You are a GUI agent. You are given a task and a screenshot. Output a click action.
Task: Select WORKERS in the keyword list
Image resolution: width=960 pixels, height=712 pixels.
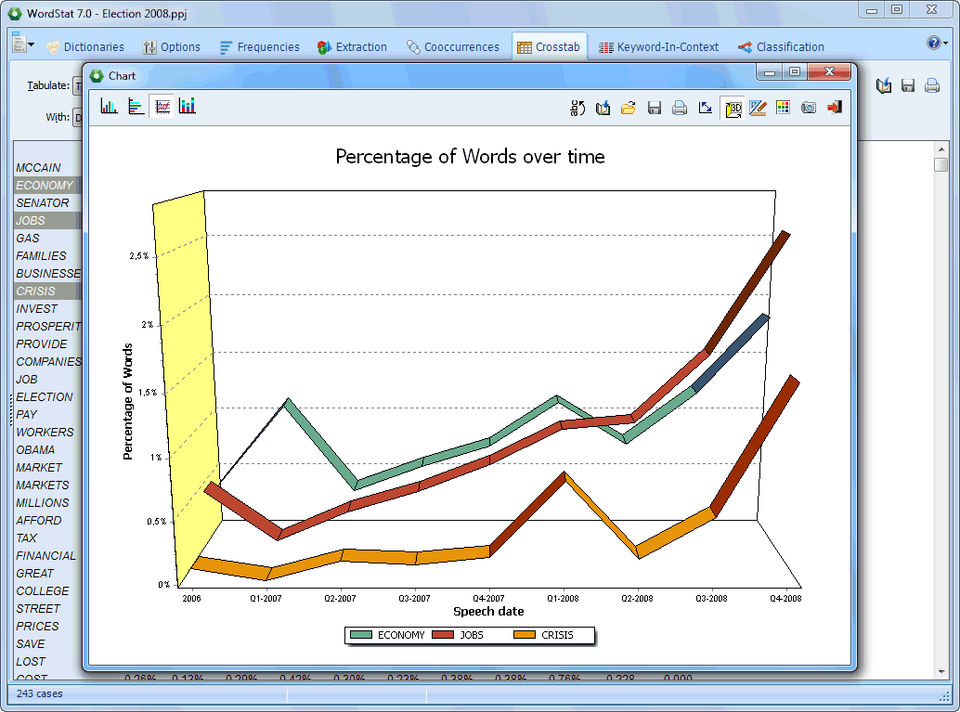[48, 432]
